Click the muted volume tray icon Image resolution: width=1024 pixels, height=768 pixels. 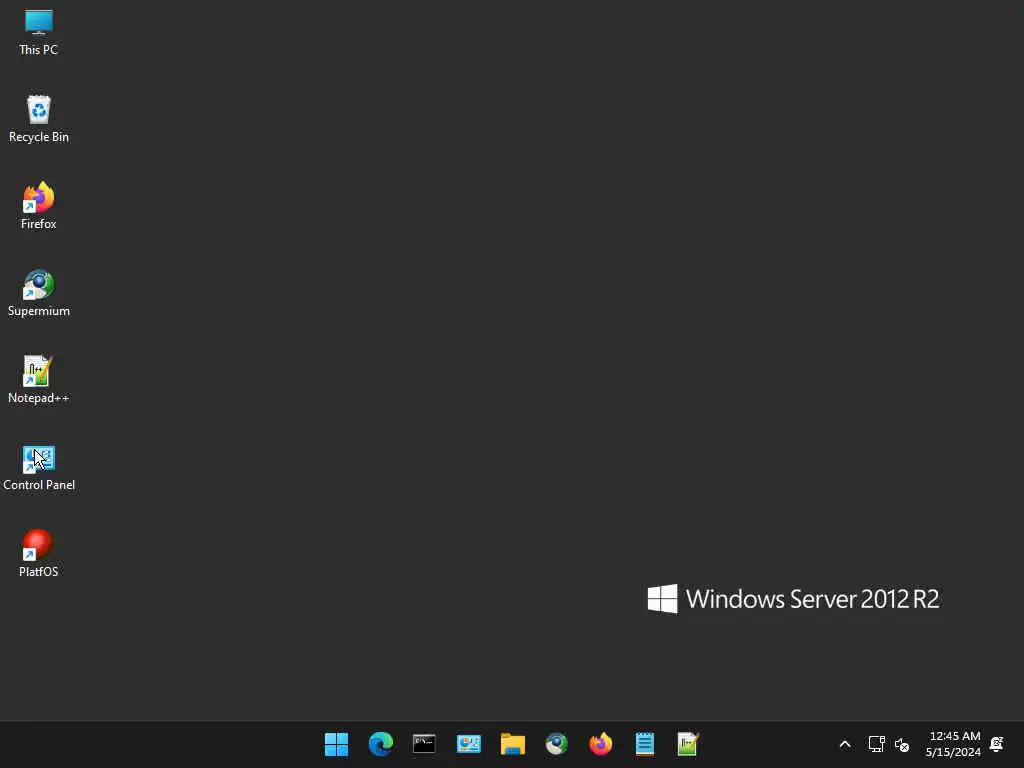[902, 744]
